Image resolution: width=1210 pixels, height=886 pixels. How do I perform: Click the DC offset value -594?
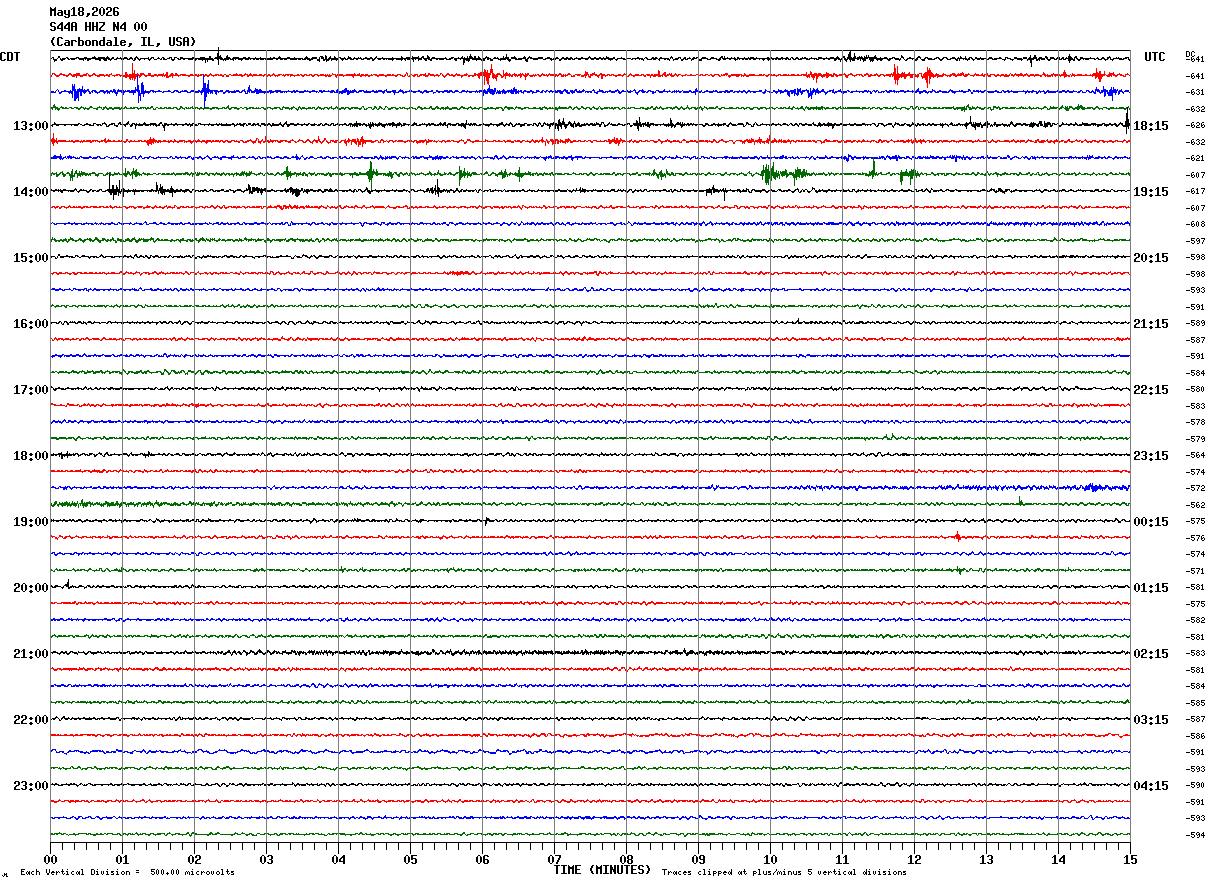pyautogui.click(x=1194, y=835)
